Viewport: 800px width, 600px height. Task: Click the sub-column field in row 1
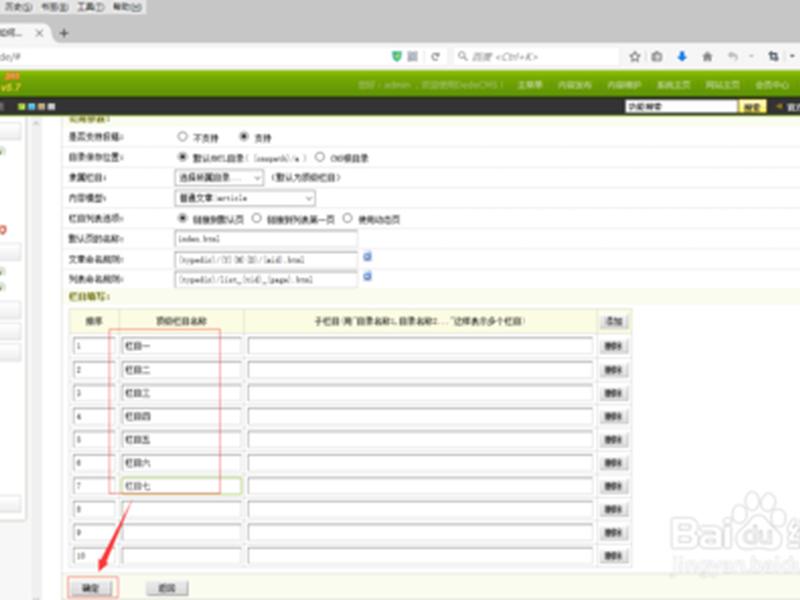pyautogui.click(x=420, y=346)
